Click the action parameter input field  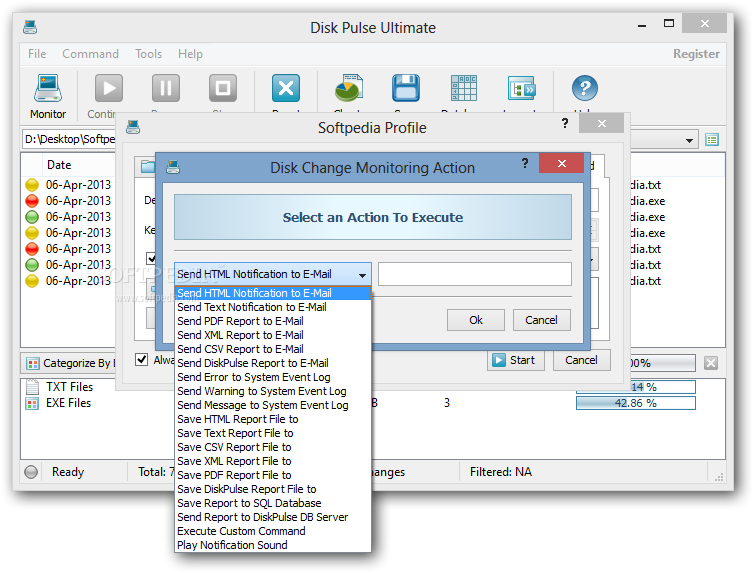coord(475,274)
